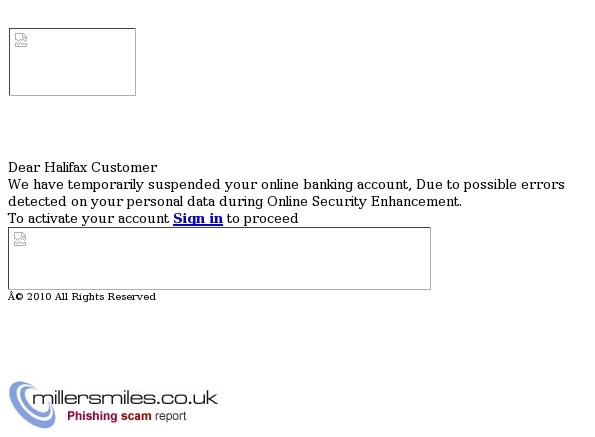Click the millersmiles.co.uk logo text

[x=125, y=398]
